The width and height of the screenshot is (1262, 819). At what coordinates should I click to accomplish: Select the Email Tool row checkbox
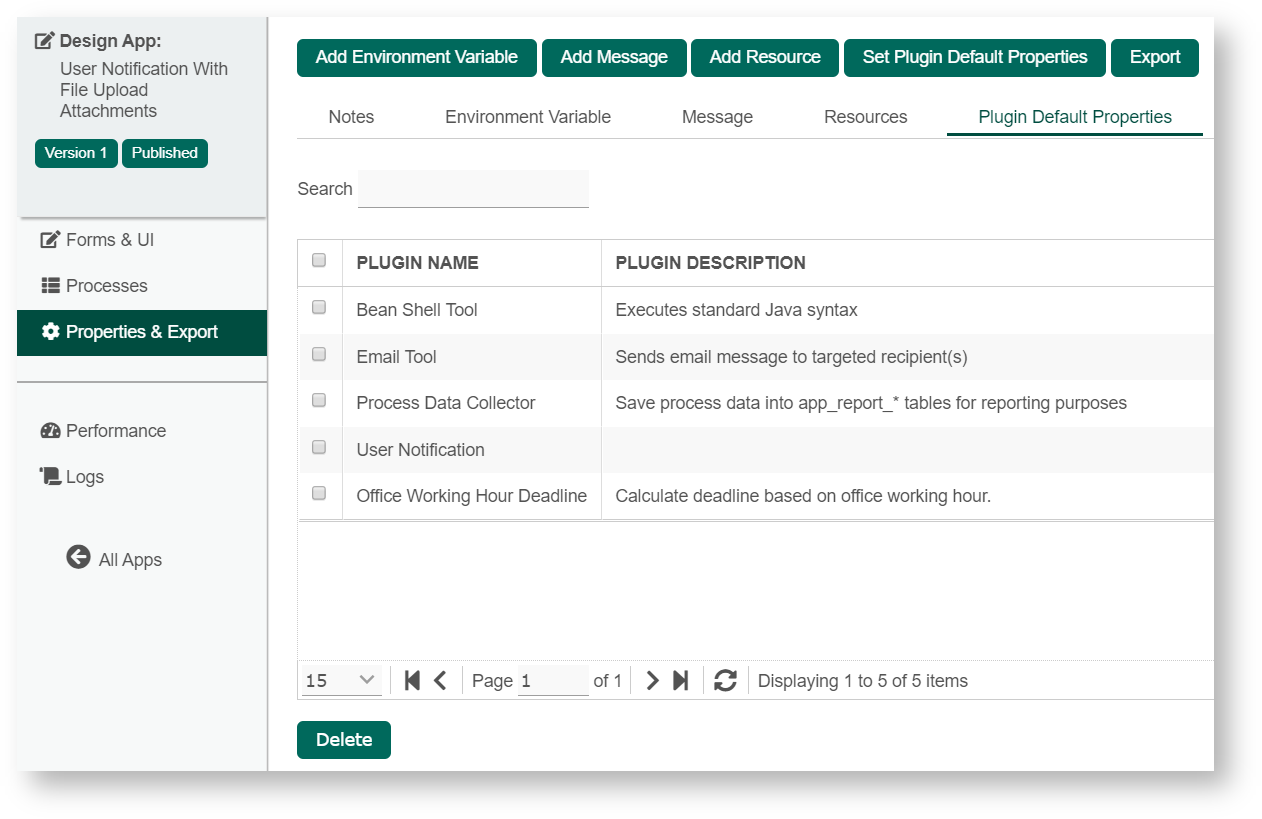[x=319, y=354]
